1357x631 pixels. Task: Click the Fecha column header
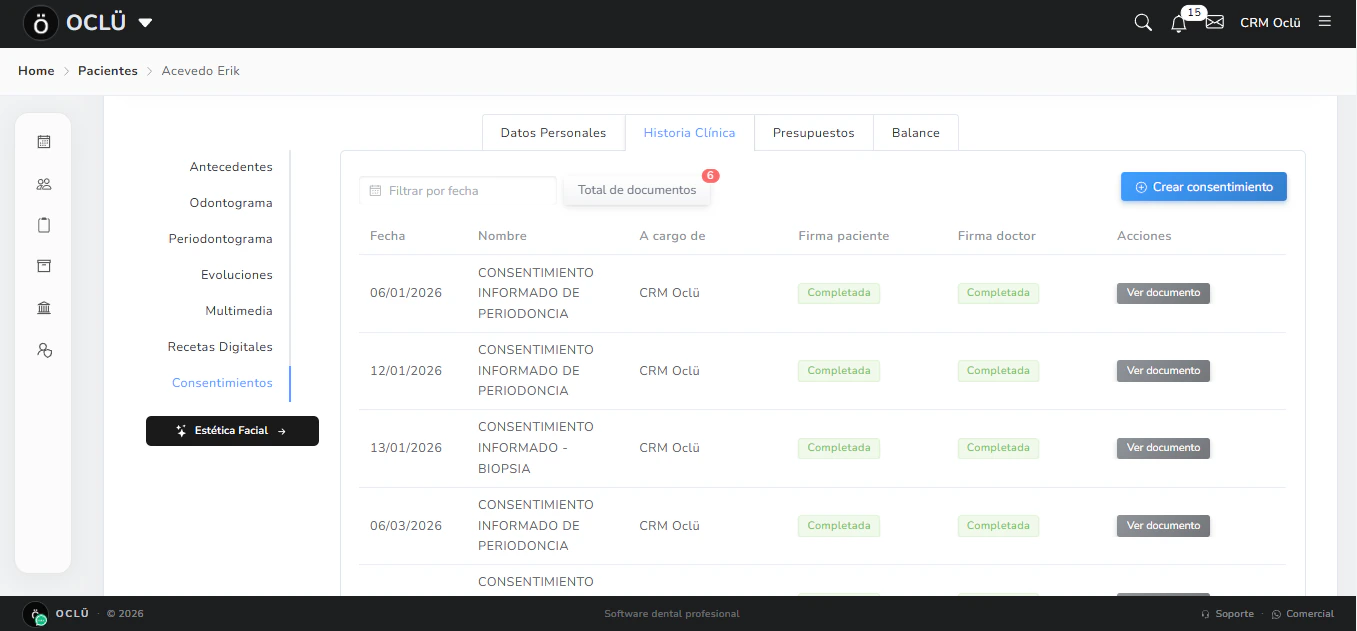(x=388, y=236)
